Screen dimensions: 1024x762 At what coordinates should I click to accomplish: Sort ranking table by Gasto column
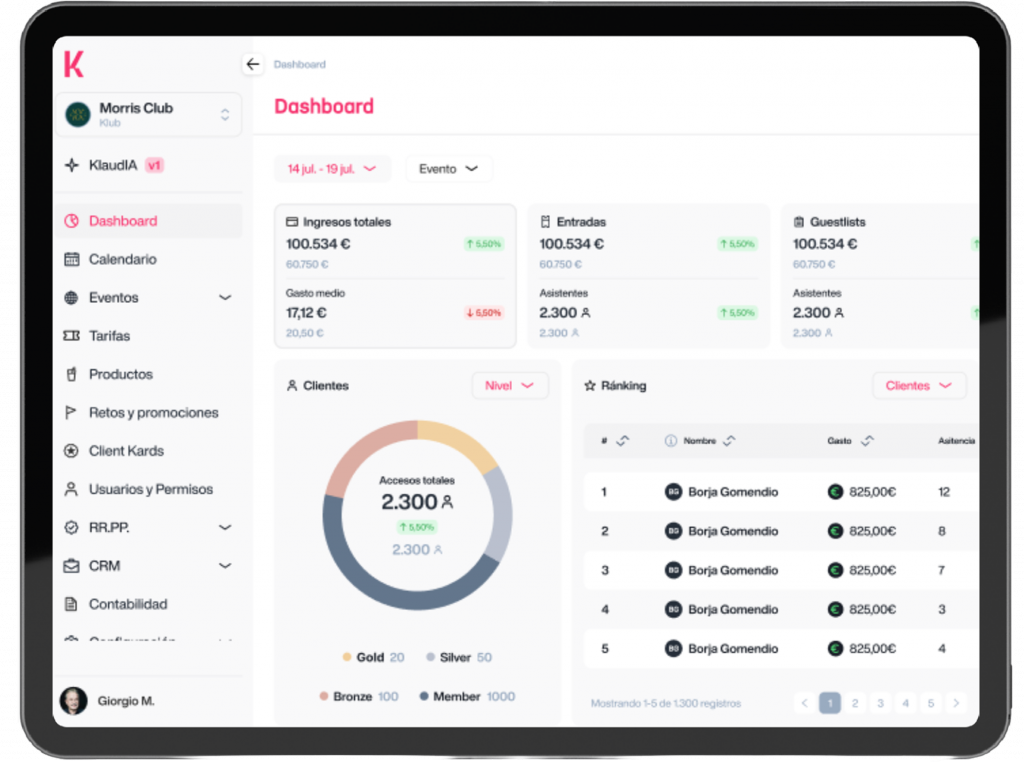click(x=867, y=441)
